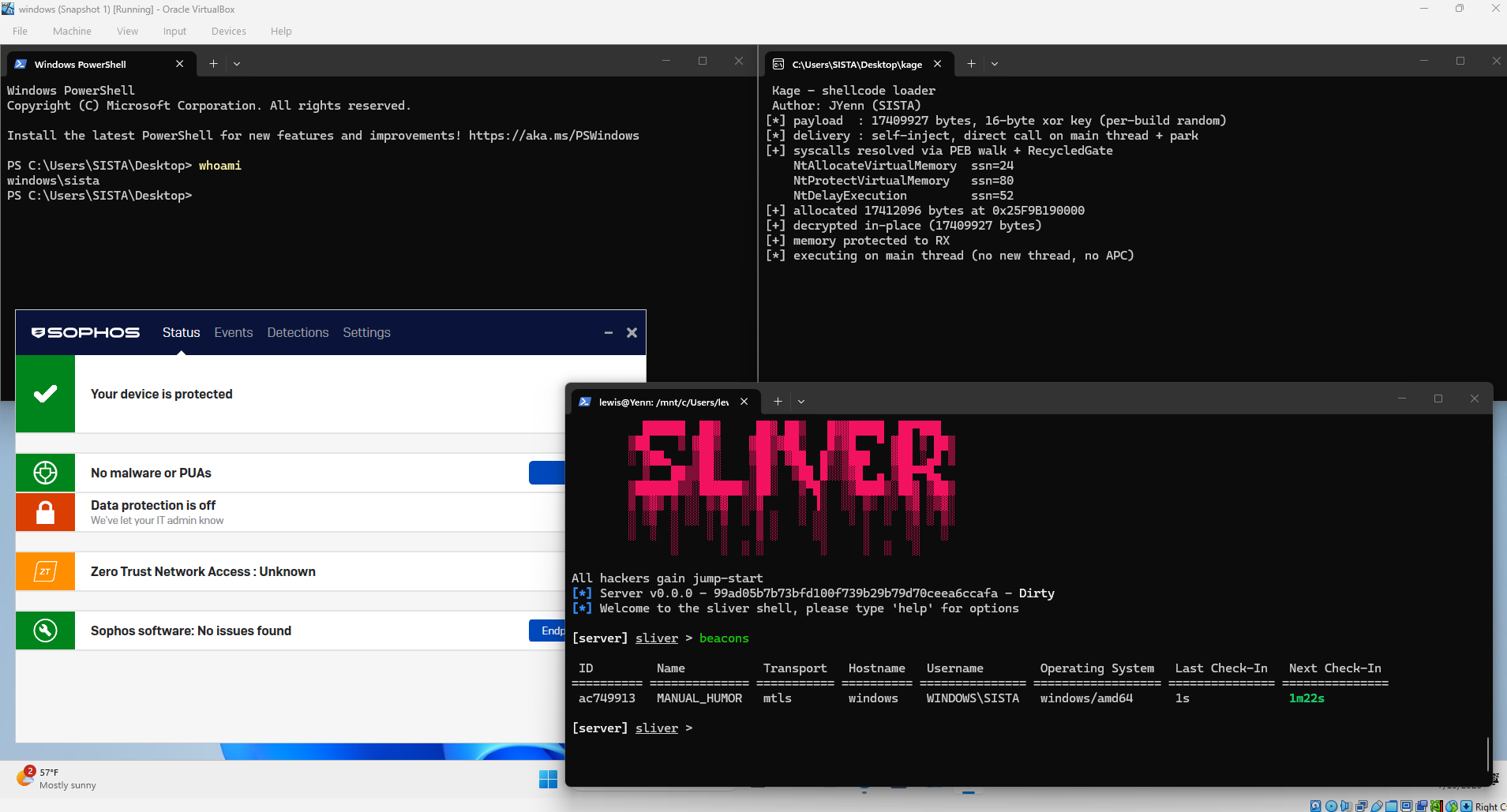This screenshot has height=812, width=1507.
Task: Open the Sophos Settings tab
Action: [366, 333]
